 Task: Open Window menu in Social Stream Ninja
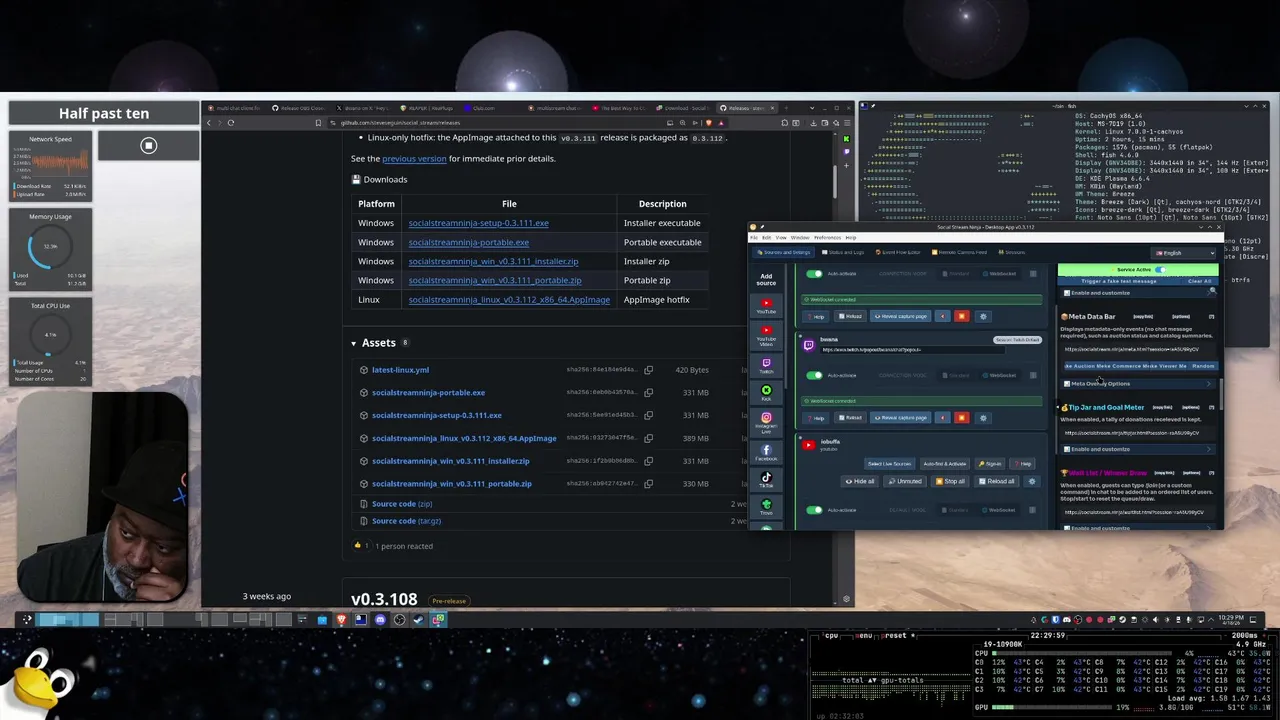(x=800, y=238)
